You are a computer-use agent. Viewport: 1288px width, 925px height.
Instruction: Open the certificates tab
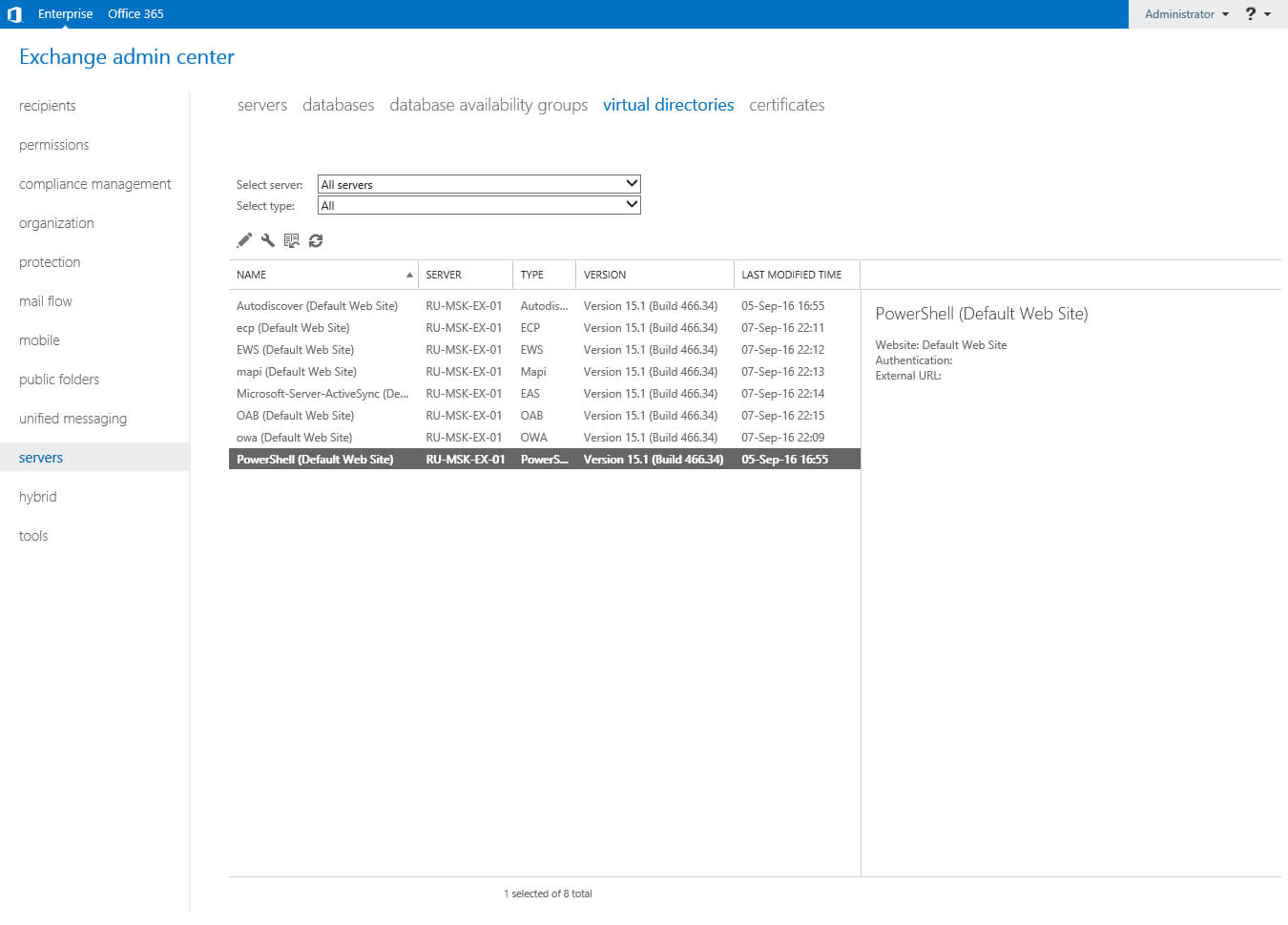click(x=787, y=105)
